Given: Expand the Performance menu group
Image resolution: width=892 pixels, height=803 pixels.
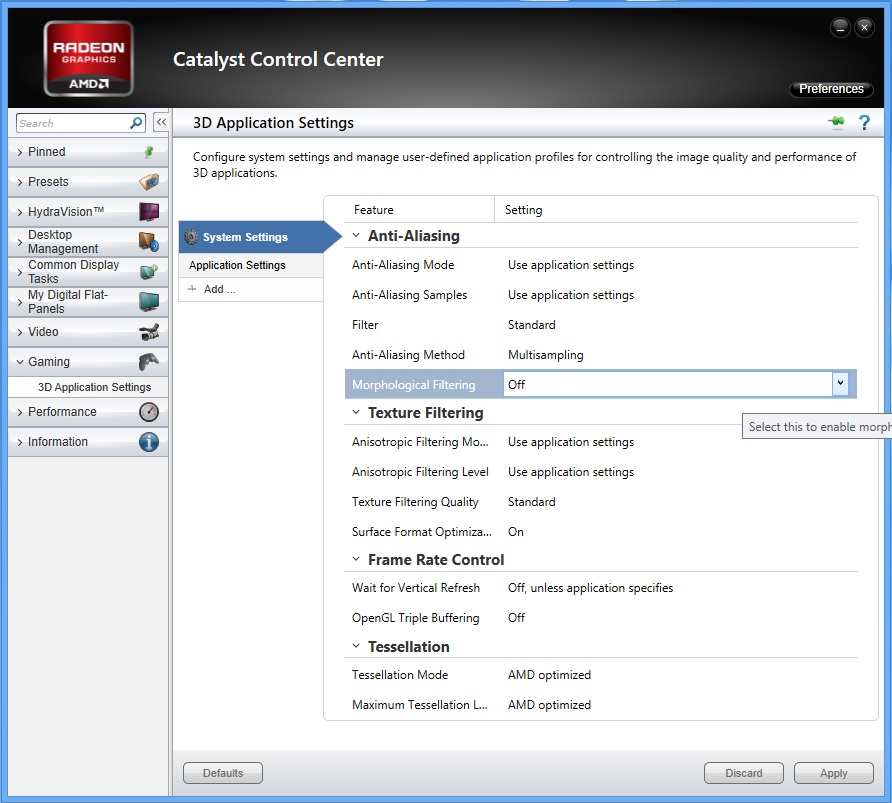Looking at the screenshot, I should pos(20,412).
